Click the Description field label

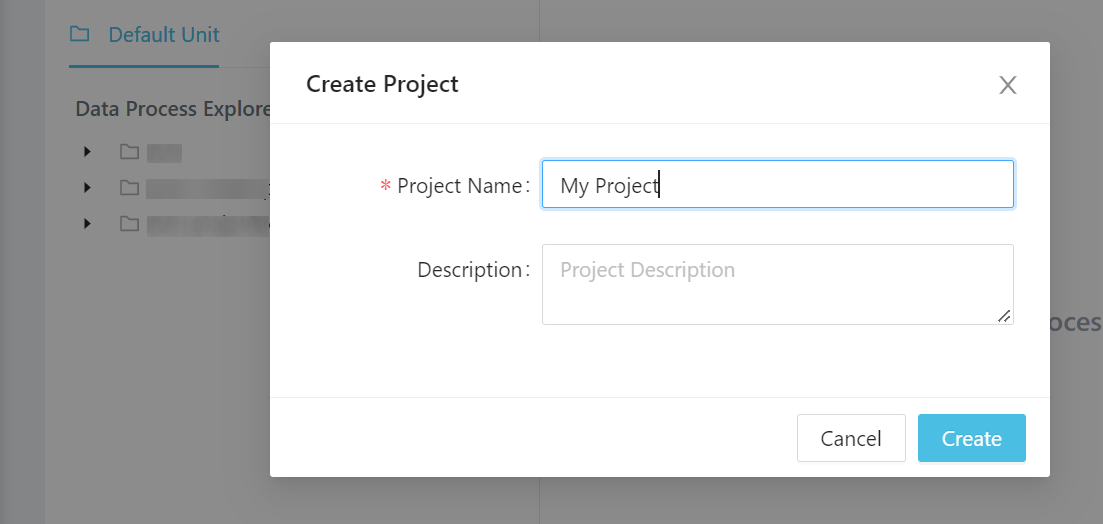coord(470,270)
